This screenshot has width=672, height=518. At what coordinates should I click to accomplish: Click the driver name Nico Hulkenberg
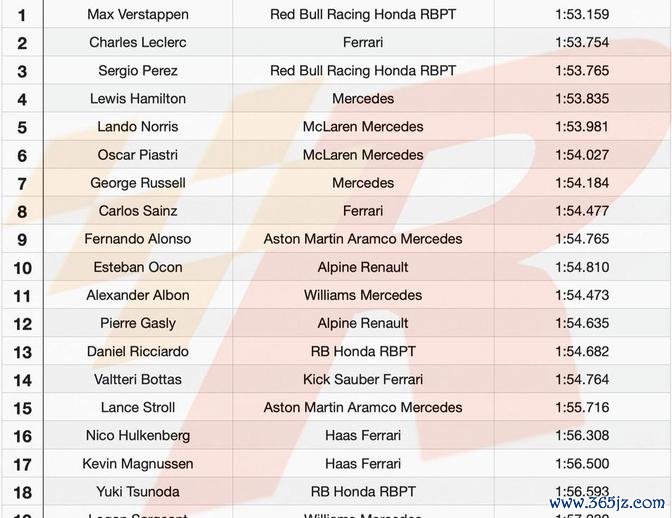[x=138, y=435]
